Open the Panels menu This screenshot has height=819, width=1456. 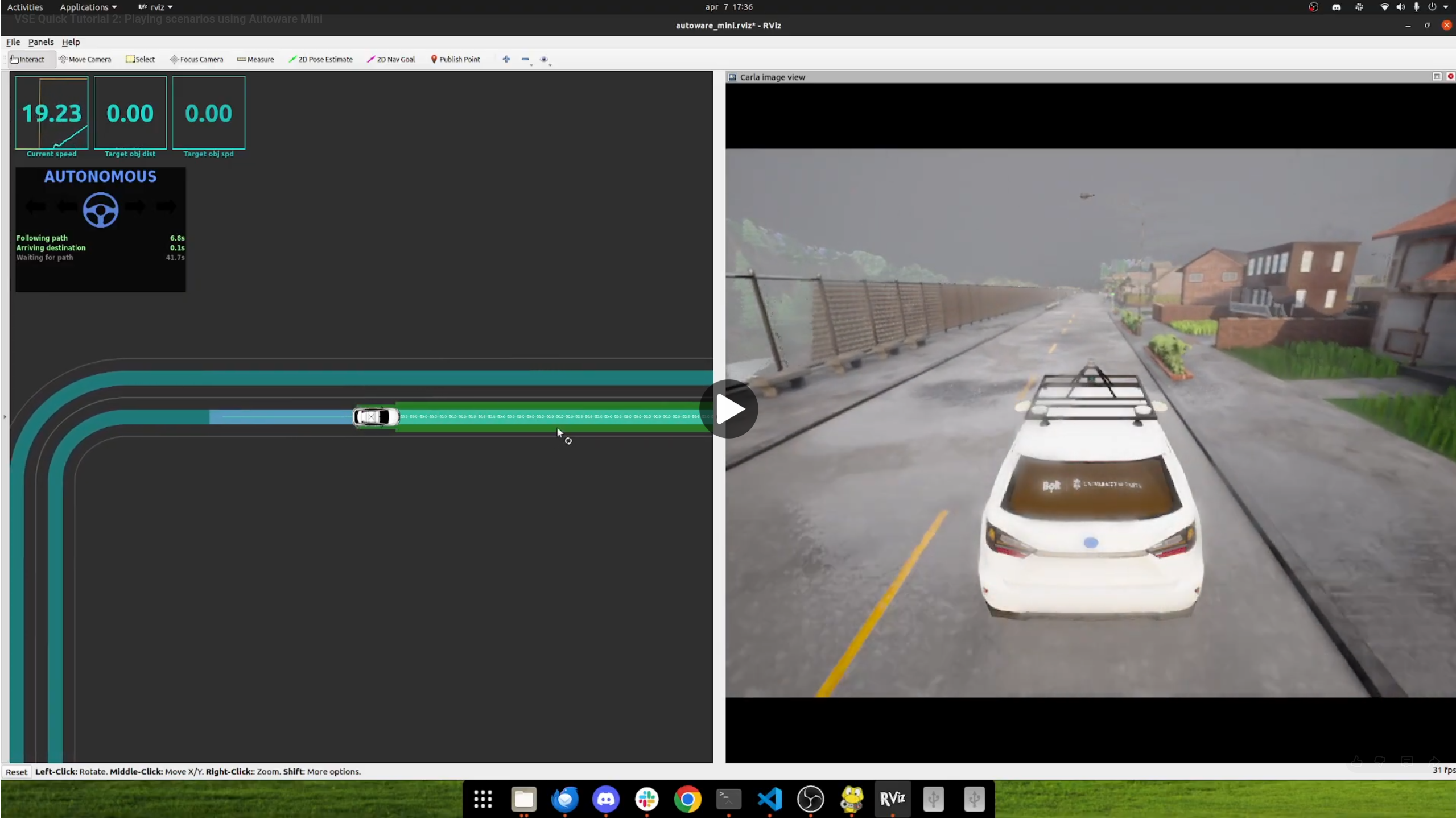(41, 42)
